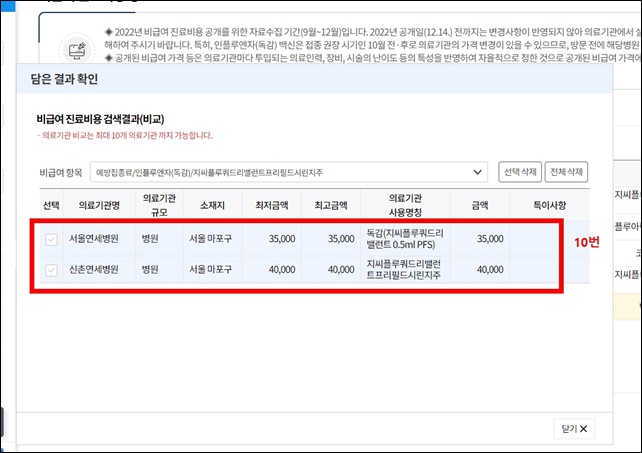
Task: Click the 특이사항 column header
Action: tap(549, 205)
